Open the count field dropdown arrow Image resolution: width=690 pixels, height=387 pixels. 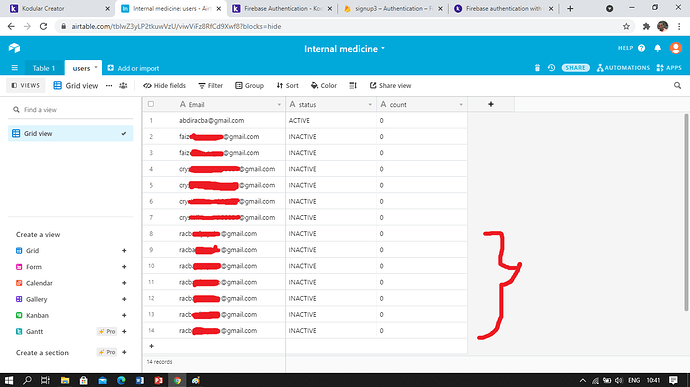coord(461,105)
